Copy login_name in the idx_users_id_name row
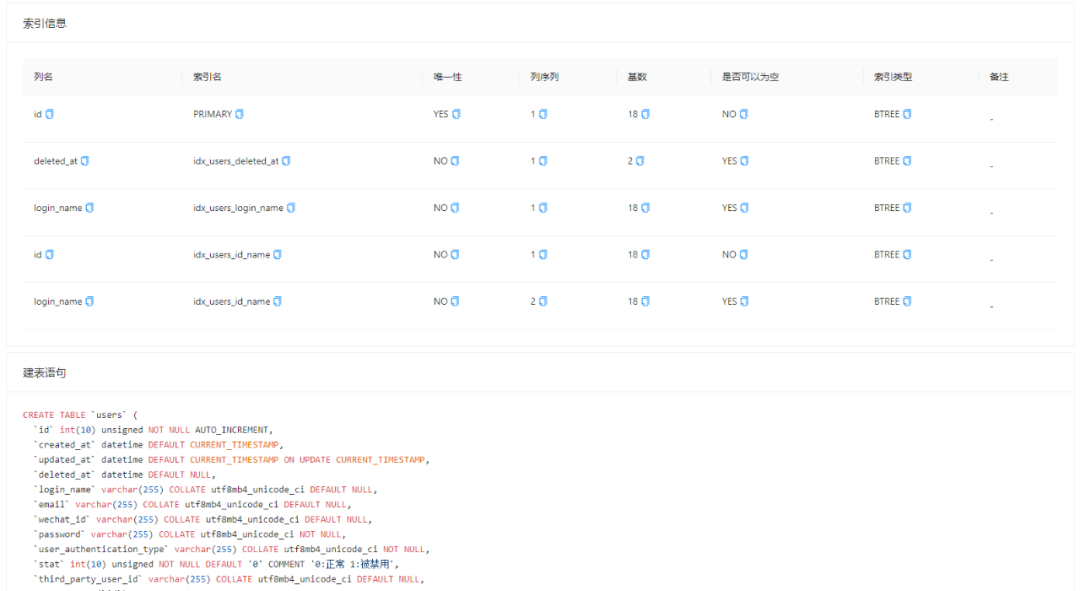This screenshot has width=1080, height=591. click(x=90, y=302)
